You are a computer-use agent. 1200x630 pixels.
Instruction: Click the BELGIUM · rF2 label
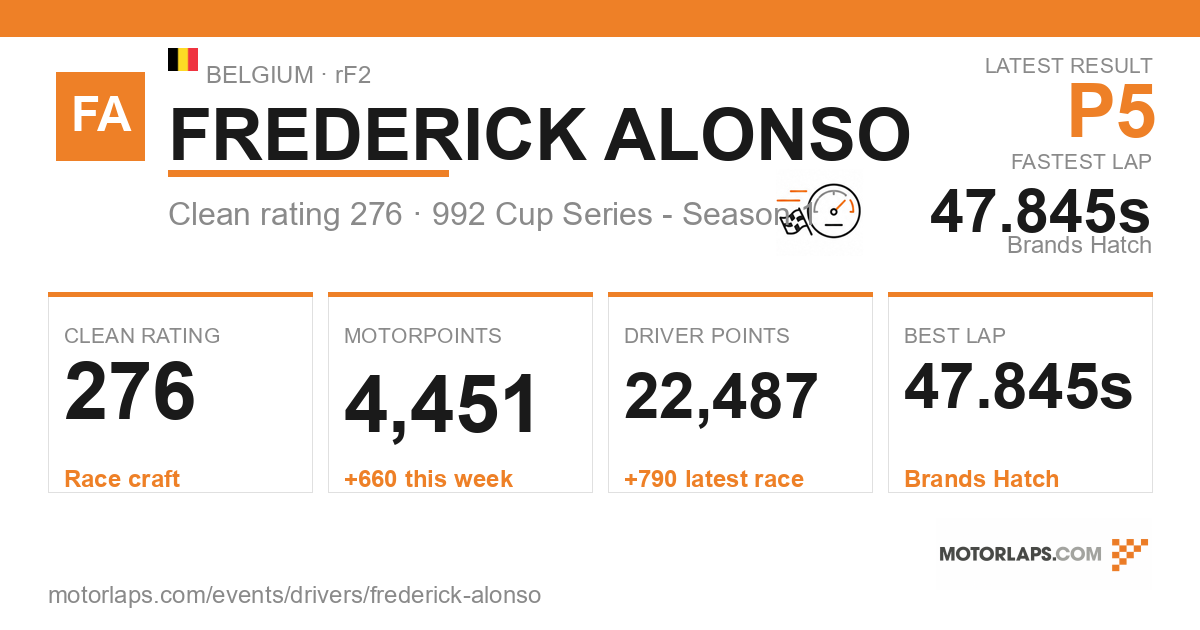(x=289, y=74)
